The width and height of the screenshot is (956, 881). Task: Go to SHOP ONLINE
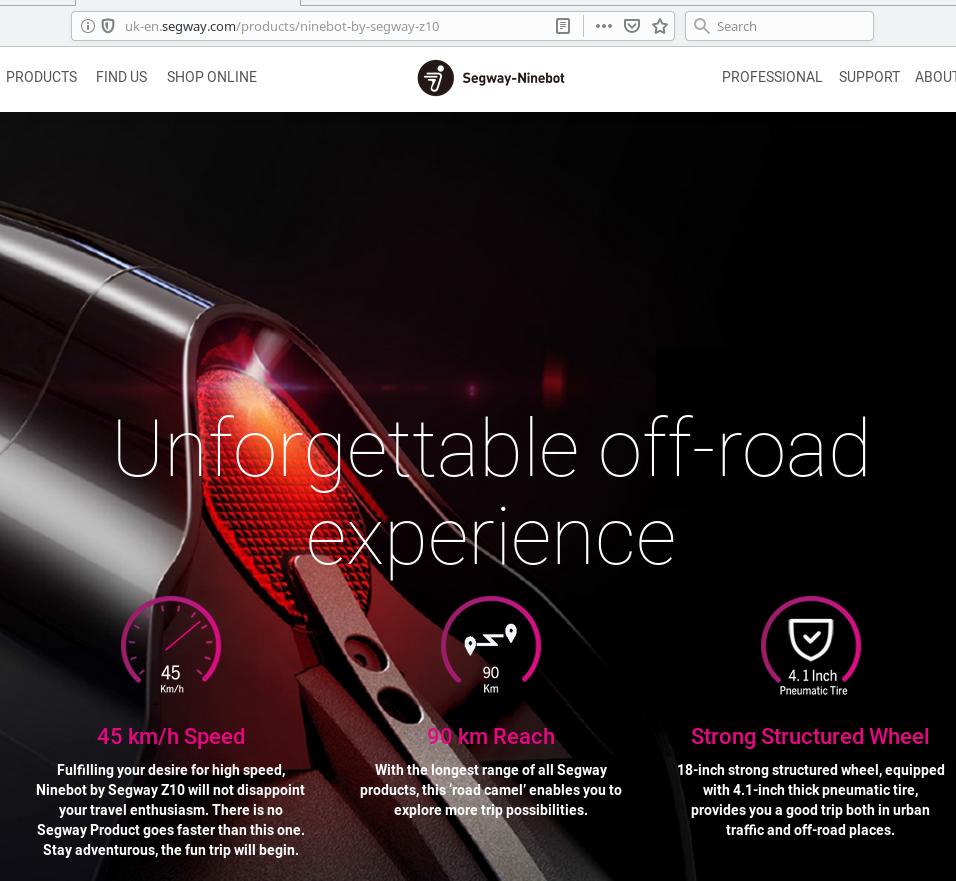[x=212, y=77]
